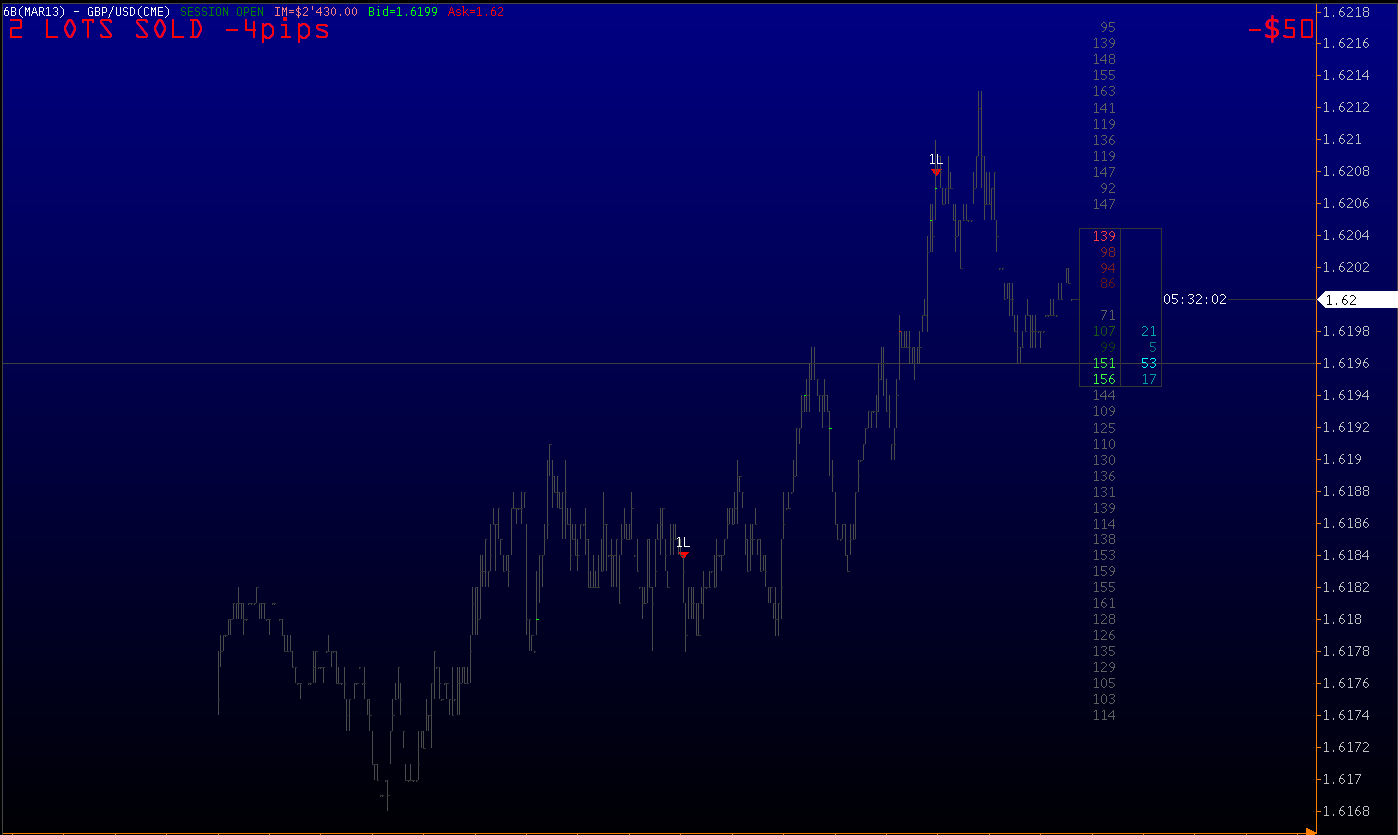Screen dimensions: 1398x835
Task: Click the 1.6212 price axis label
Action: coord(1345,108)
